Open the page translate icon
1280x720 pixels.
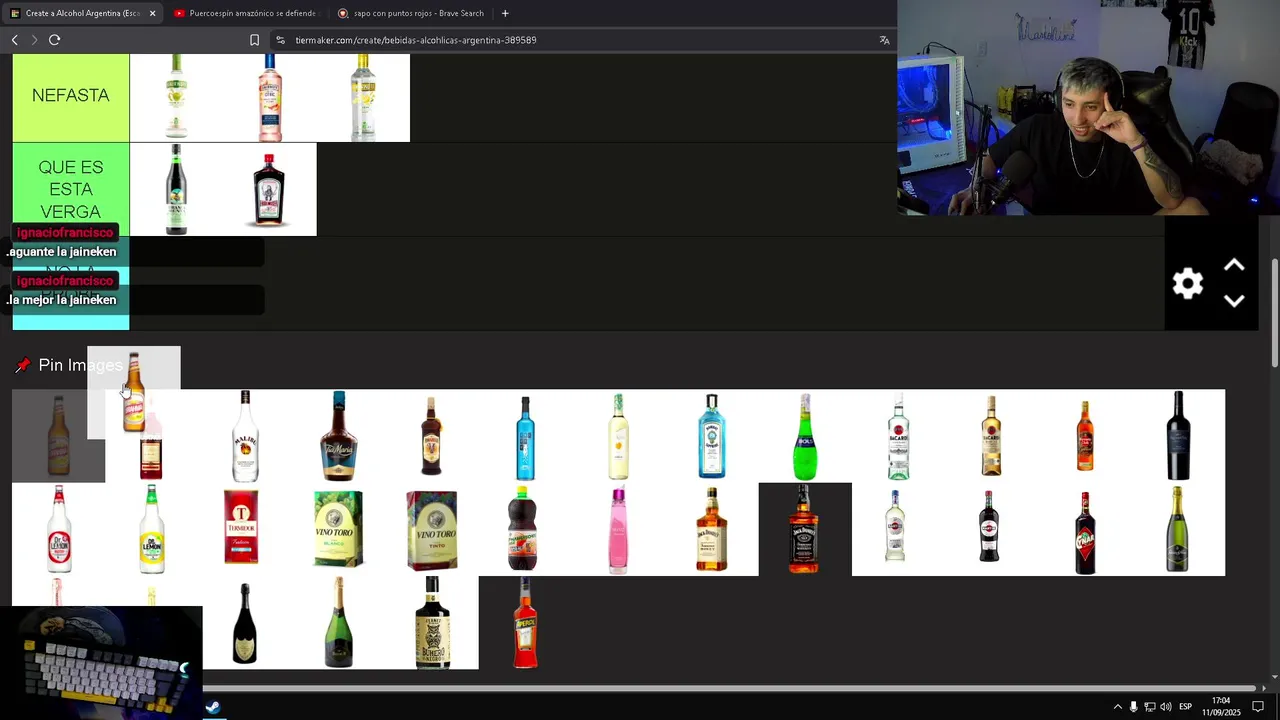coord(884,40)
